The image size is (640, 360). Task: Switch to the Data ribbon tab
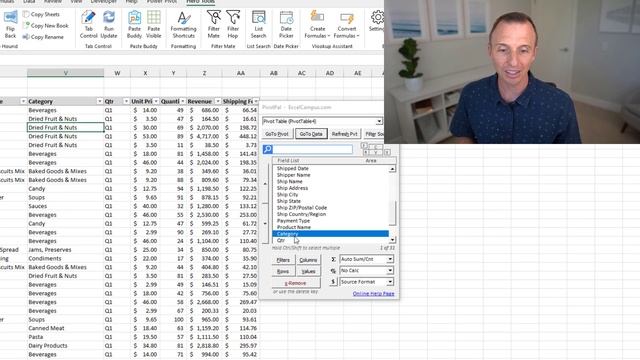(29, 2)
